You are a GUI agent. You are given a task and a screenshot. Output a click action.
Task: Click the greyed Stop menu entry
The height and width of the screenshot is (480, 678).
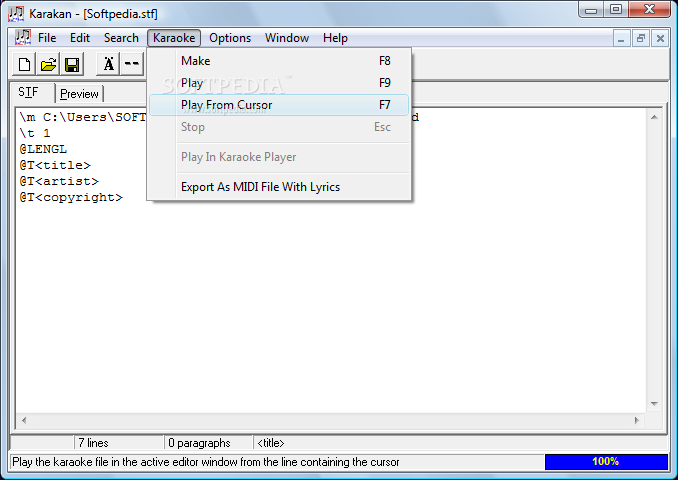[279, 127]
